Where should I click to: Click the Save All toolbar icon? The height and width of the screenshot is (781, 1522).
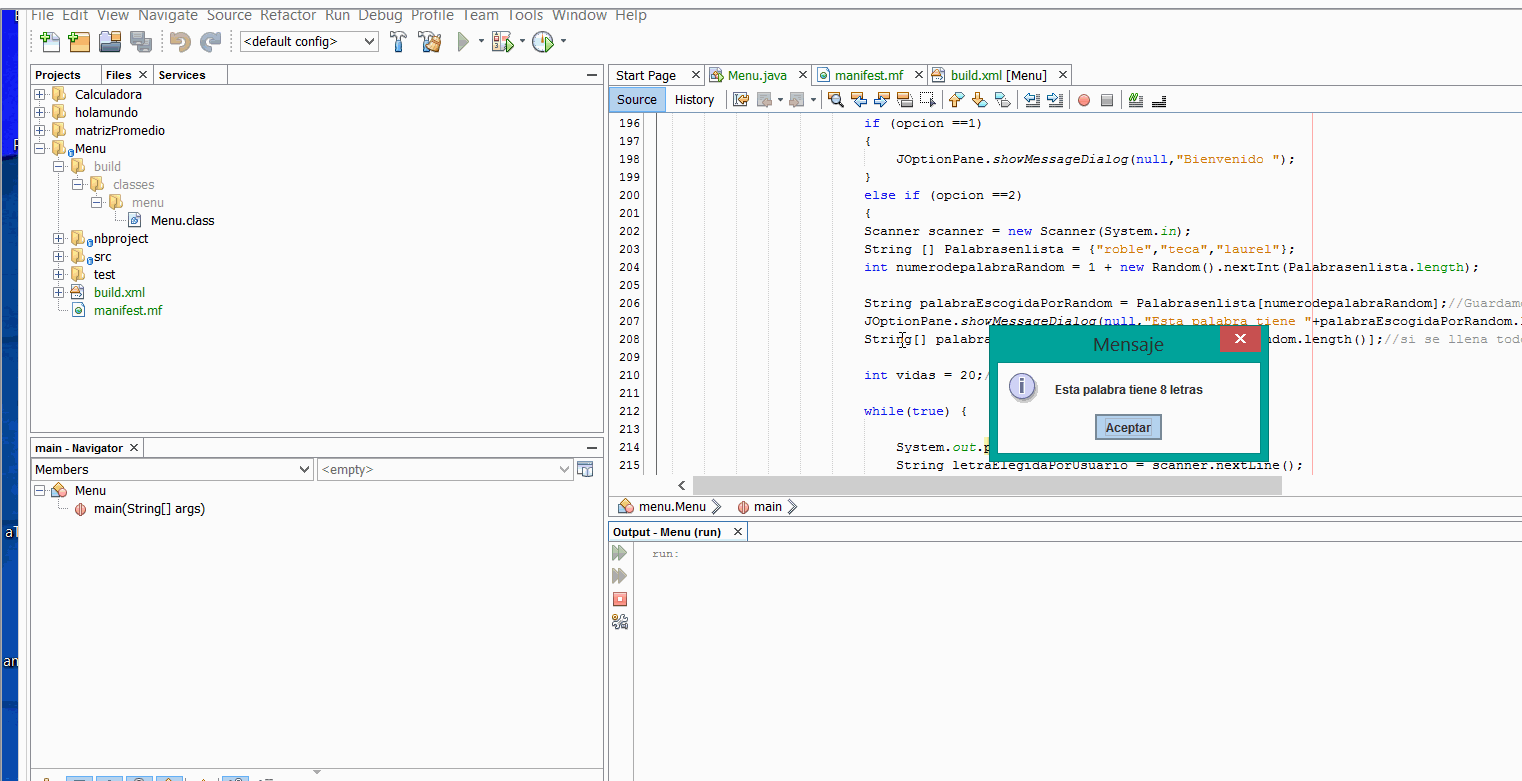[141, 42]
